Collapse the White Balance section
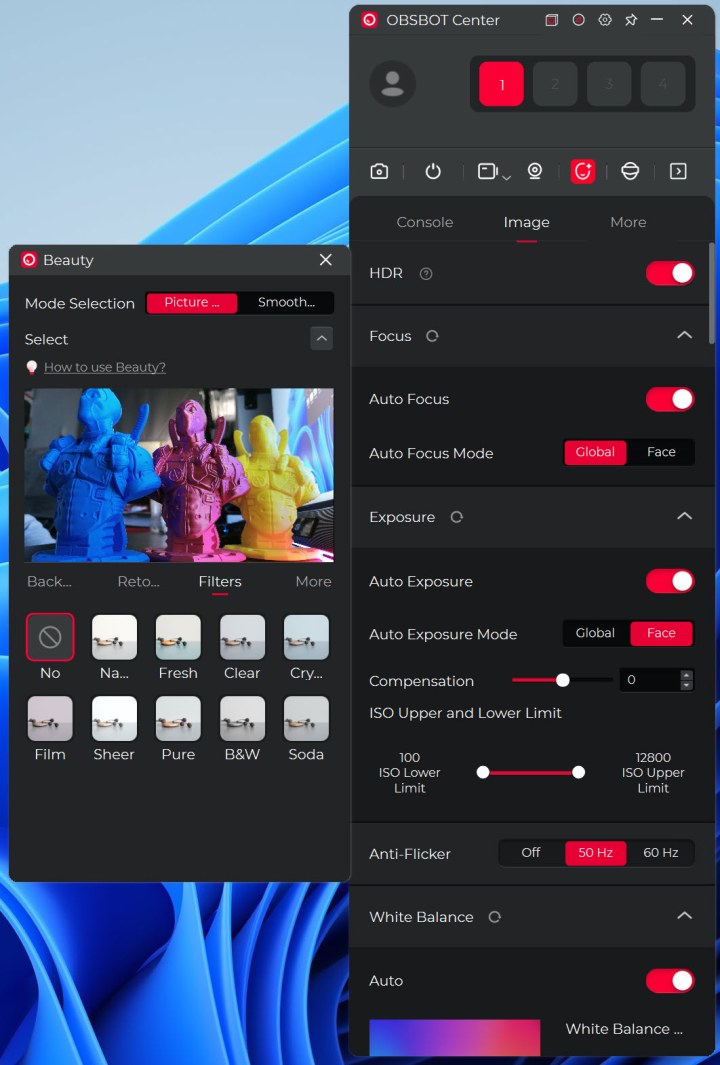This screenshot has width=720, height=1065. click(684, 916)
